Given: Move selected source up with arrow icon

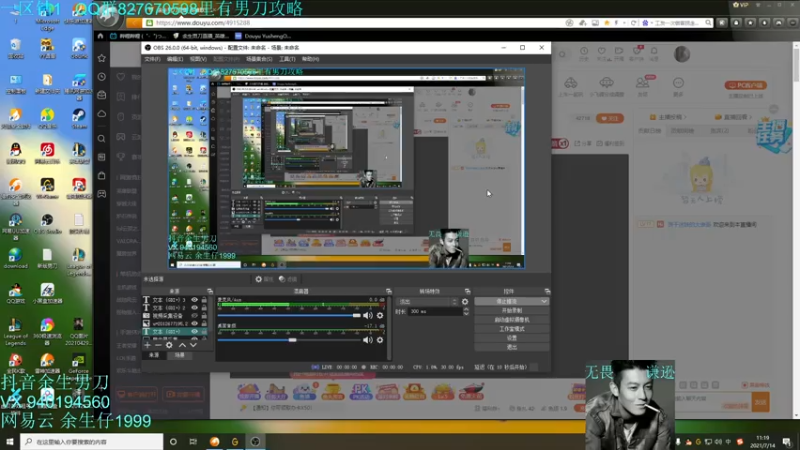Looking at the screenshot, I should [182, 345].
